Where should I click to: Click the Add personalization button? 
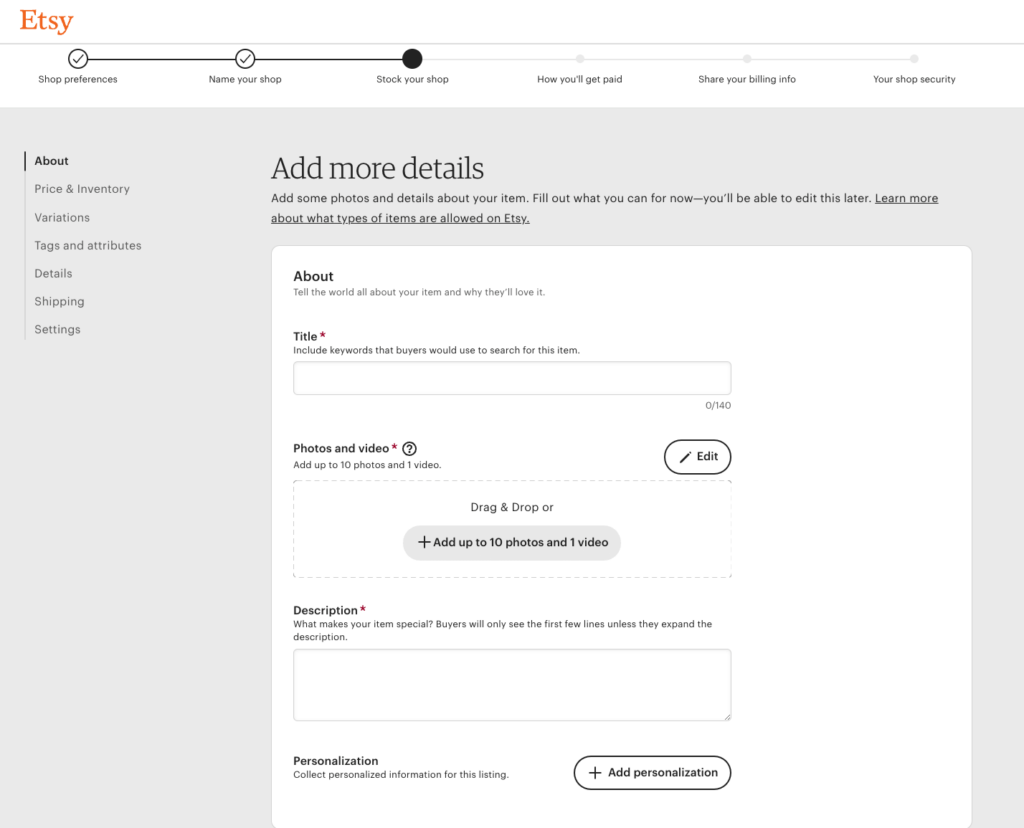coord(652,773)
